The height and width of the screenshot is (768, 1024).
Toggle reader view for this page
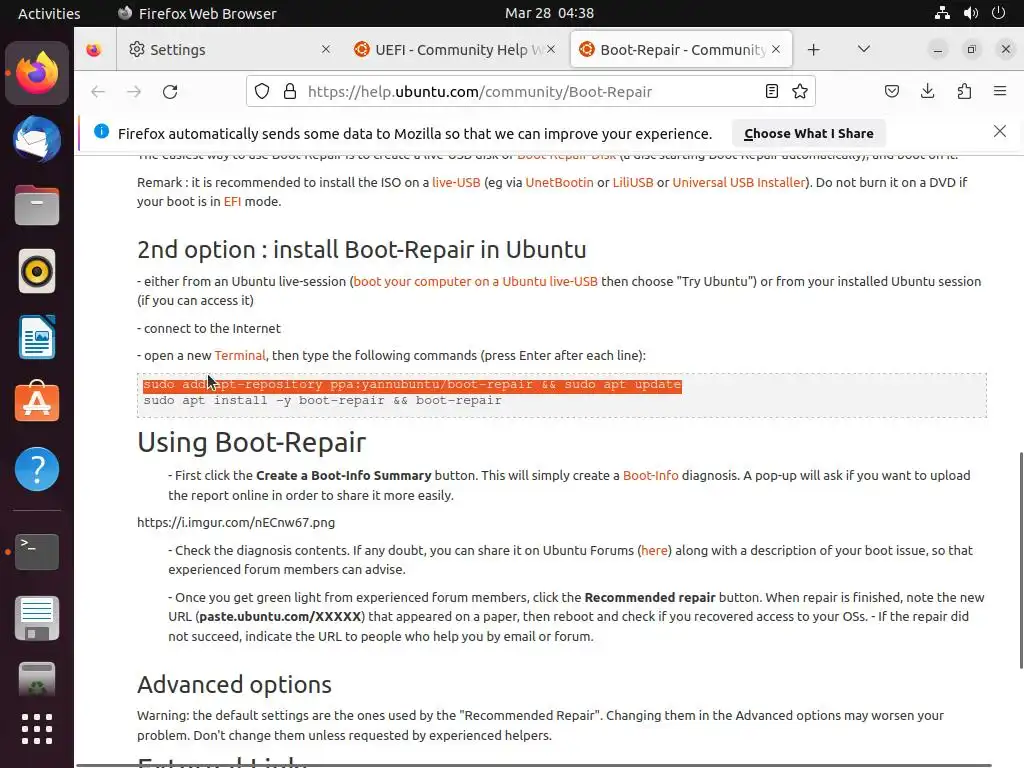coord(772,91)
